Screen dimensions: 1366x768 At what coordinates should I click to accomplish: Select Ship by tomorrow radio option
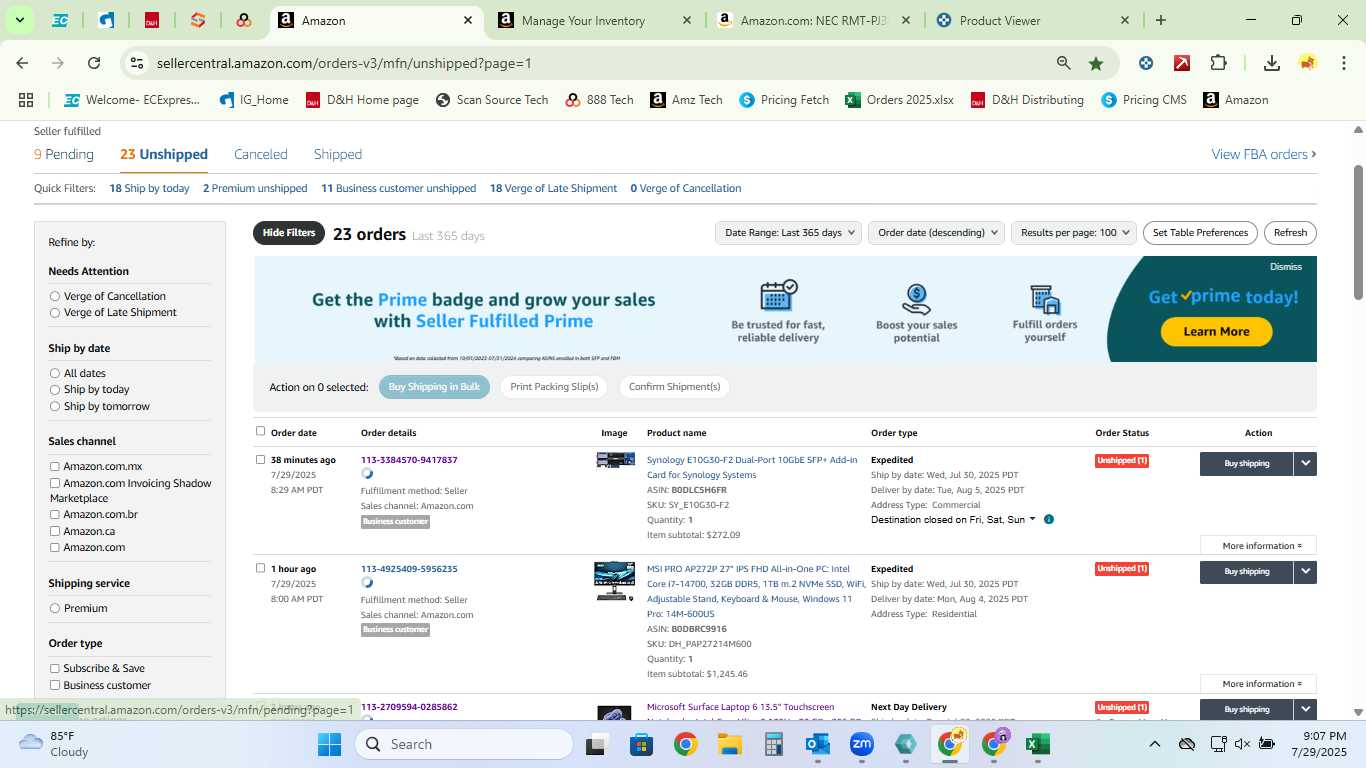click(x=55, y=406)
